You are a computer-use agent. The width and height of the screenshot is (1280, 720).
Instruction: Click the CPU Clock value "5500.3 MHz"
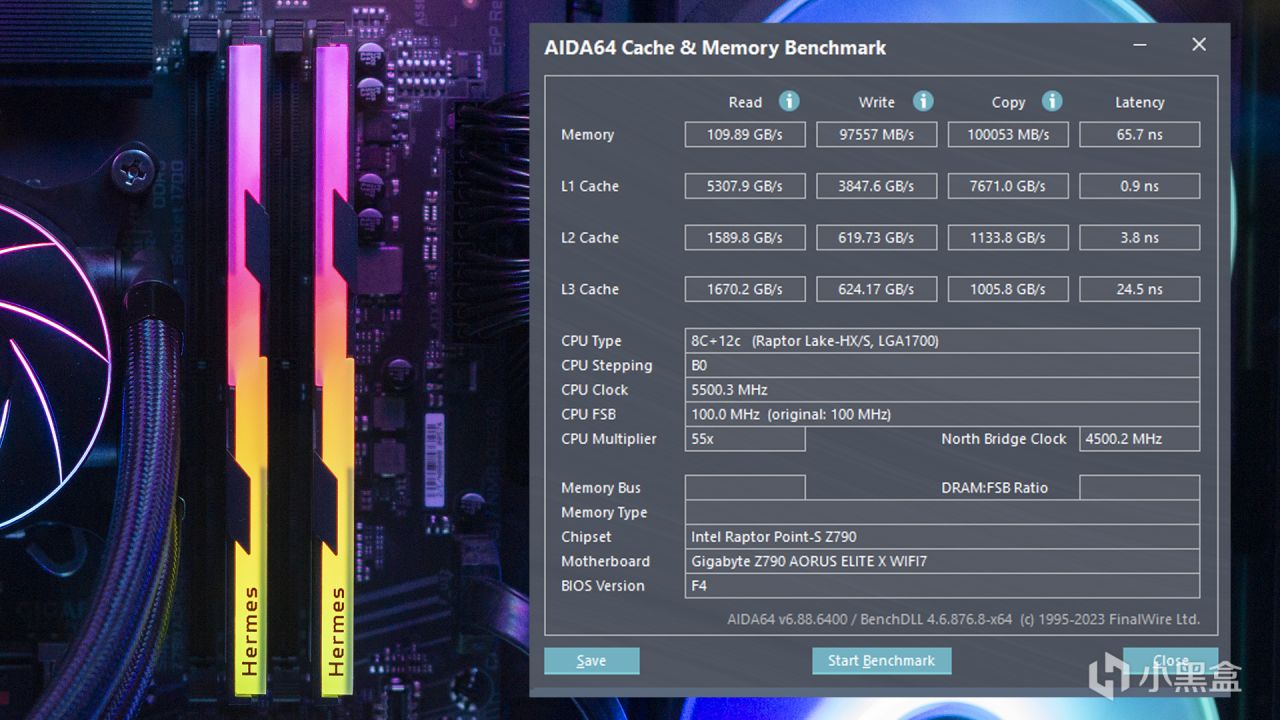(942, 390)
